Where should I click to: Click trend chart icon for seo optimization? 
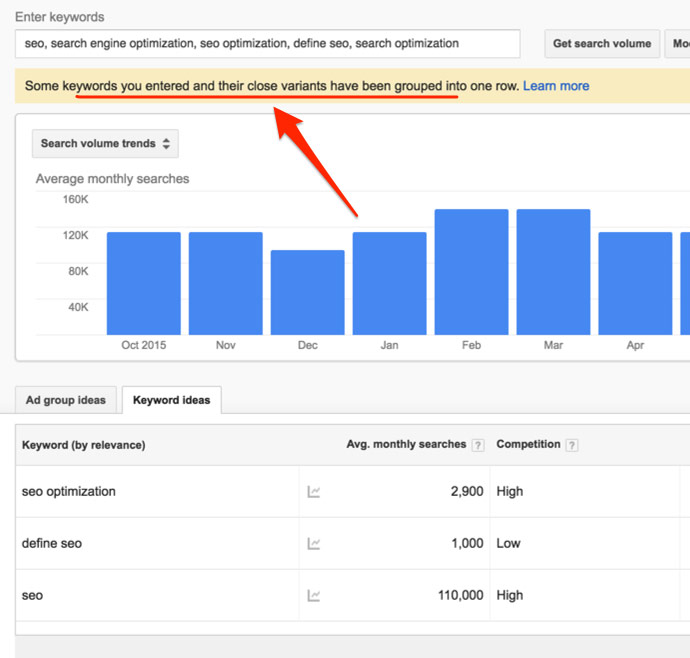click(314, 492)
